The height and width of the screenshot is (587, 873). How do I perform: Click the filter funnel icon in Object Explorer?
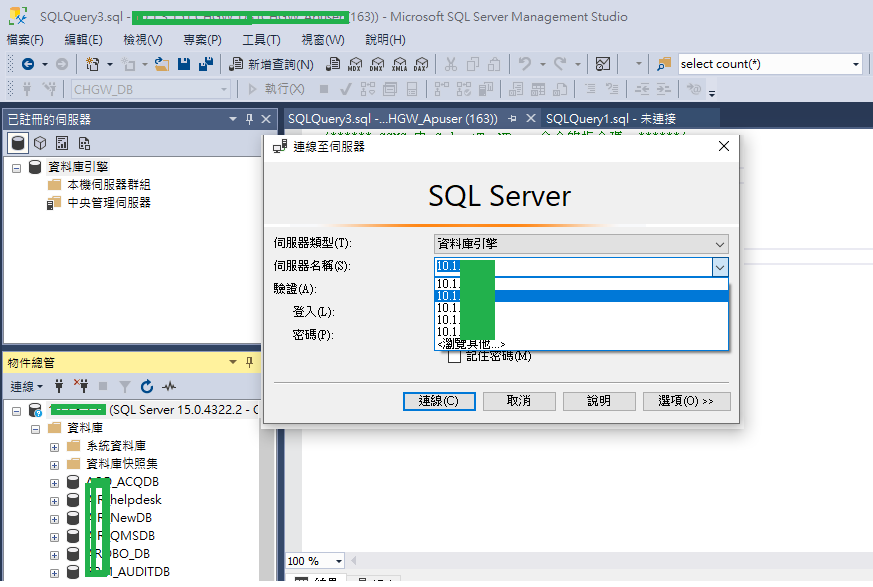(125, 386)
